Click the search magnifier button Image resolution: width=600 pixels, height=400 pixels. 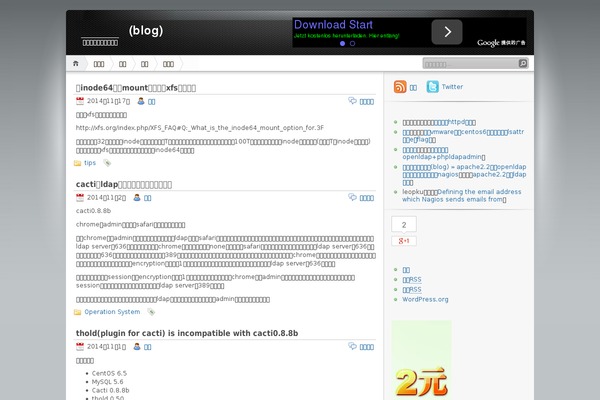(x=523, y=64)
